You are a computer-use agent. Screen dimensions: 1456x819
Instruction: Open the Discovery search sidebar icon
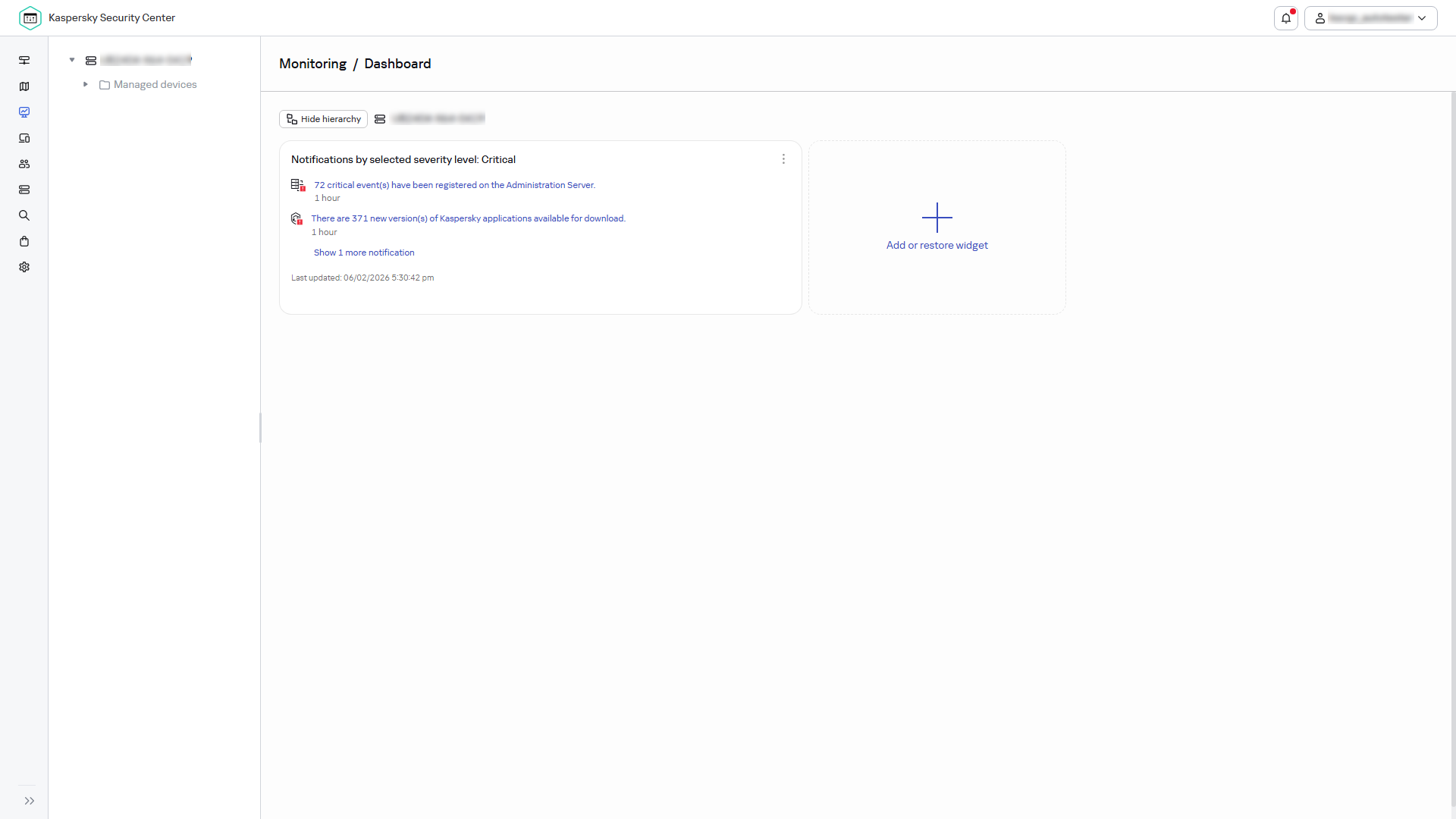tap(24, 215)
